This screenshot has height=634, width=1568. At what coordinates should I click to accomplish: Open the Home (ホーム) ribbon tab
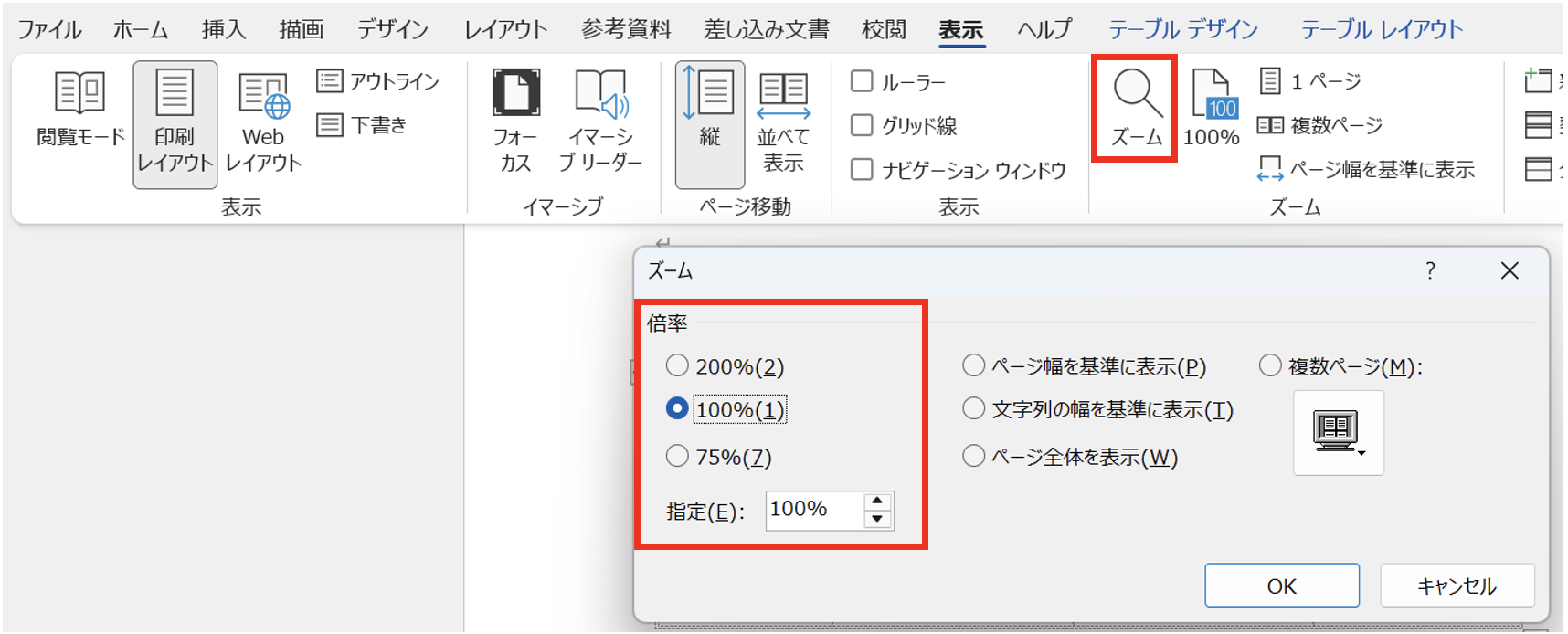[x=141, y=30]
